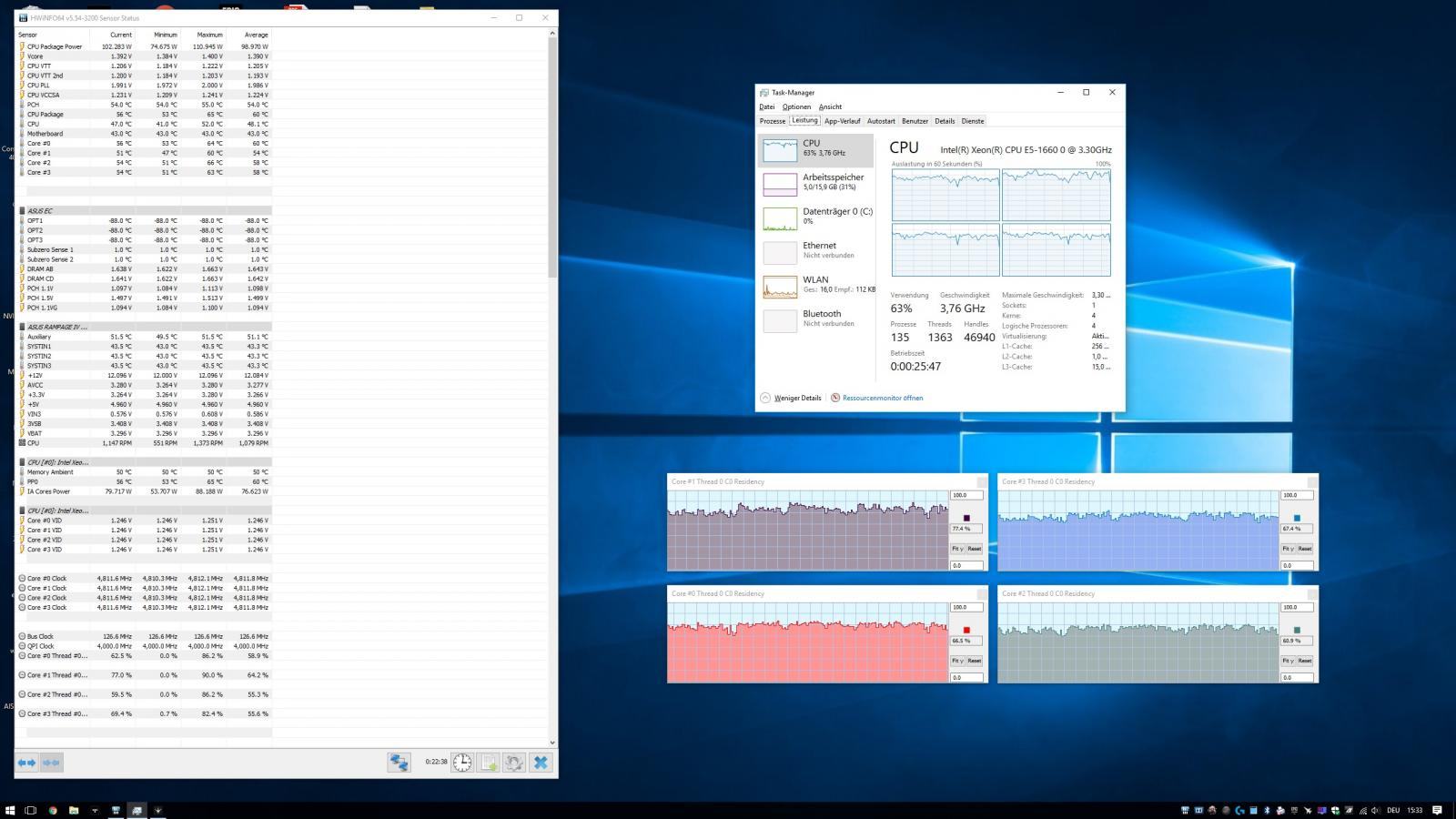Click the expand columns arrows button in HWiNFO
Image resolution: width=1456 pixels, height=819 pixels.
tap(26, 763)
